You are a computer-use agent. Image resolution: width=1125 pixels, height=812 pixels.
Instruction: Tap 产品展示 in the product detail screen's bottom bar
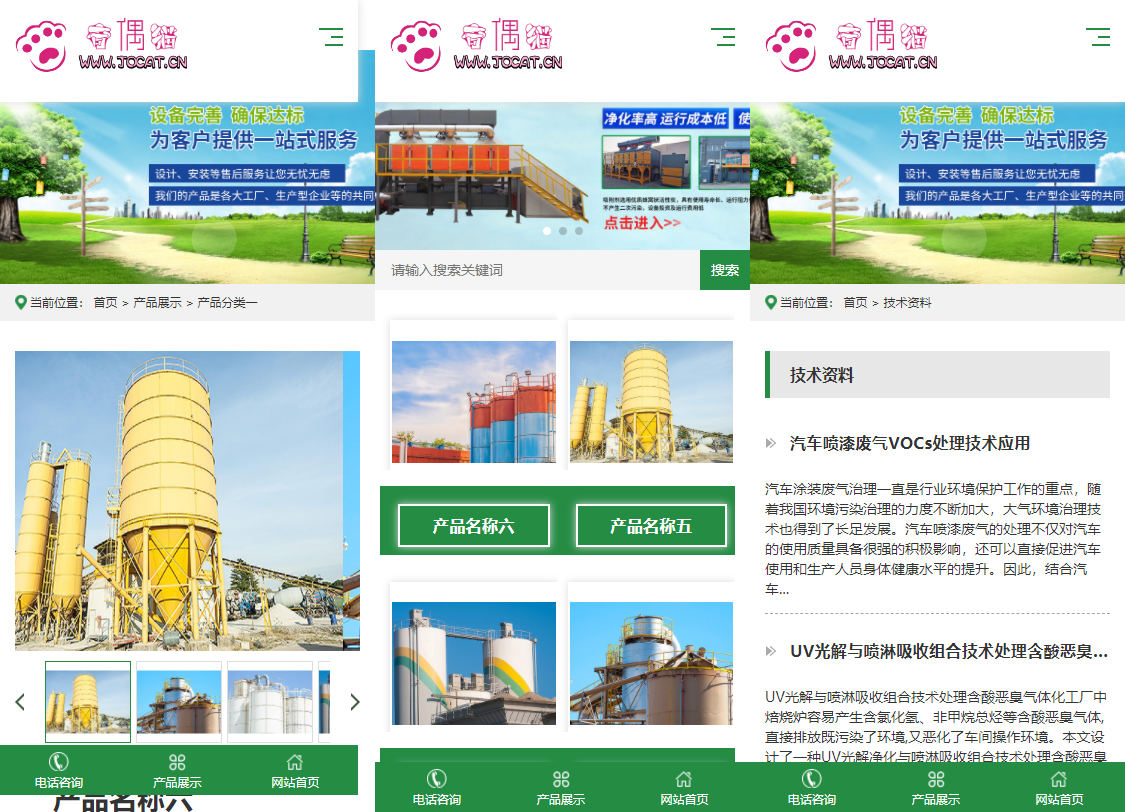click(177, 770)
